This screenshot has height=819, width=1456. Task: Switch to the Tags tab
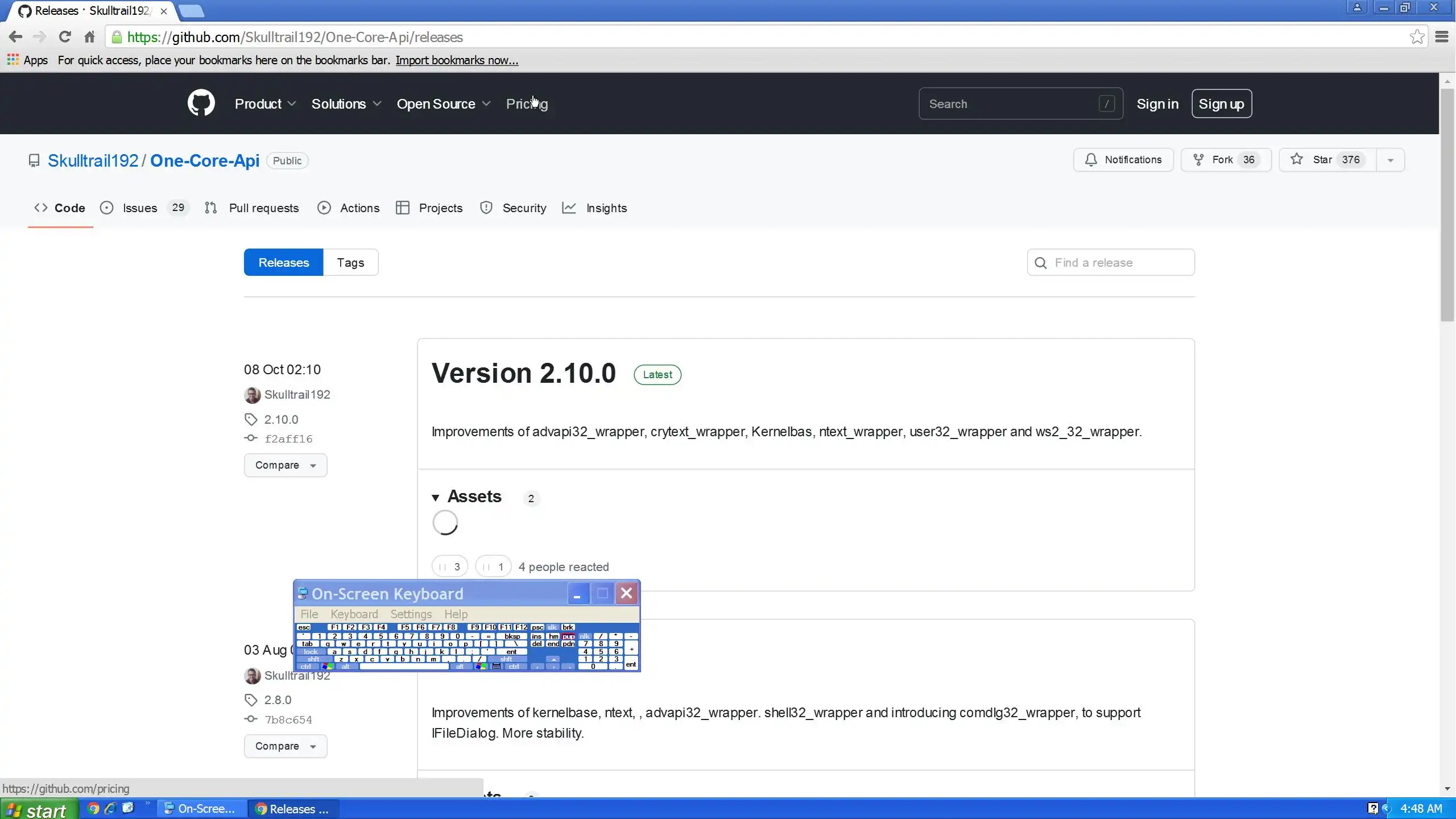click(x=350, y=262)
